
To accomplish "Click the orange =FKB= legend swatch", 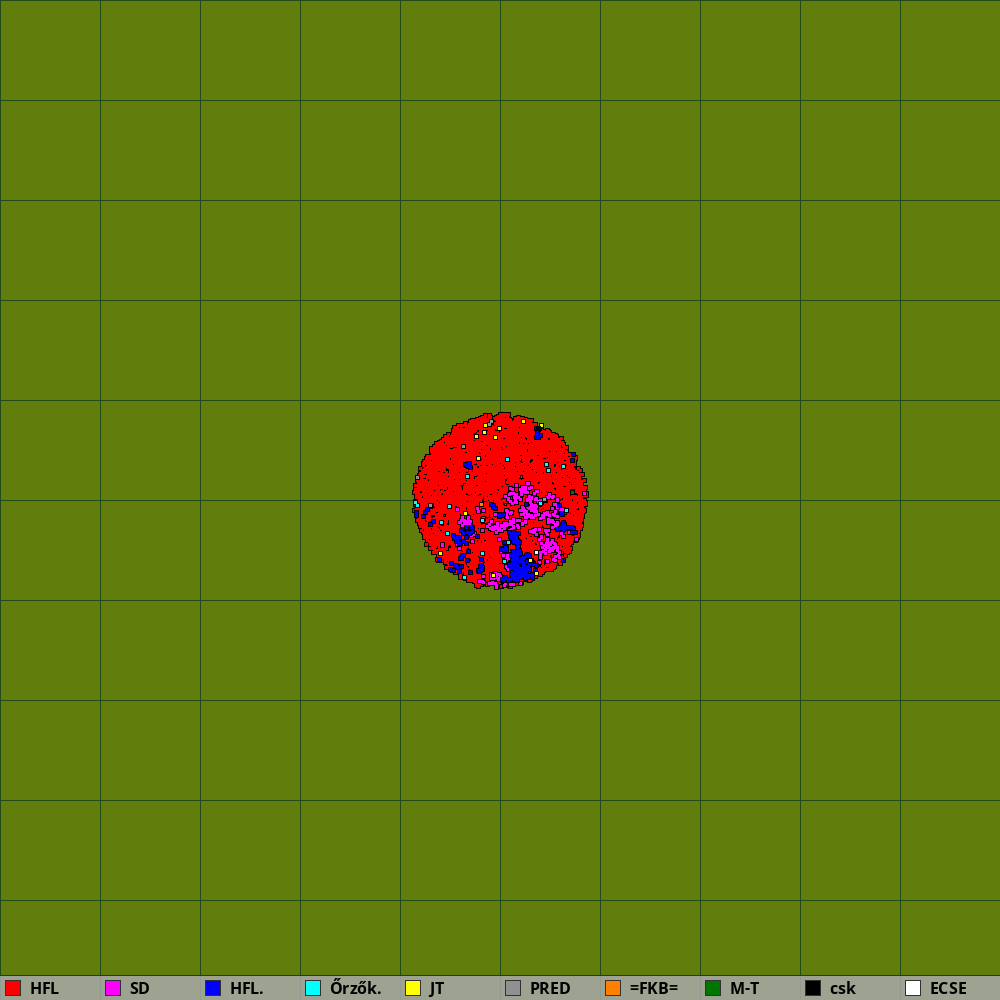I will pos(613,988).
